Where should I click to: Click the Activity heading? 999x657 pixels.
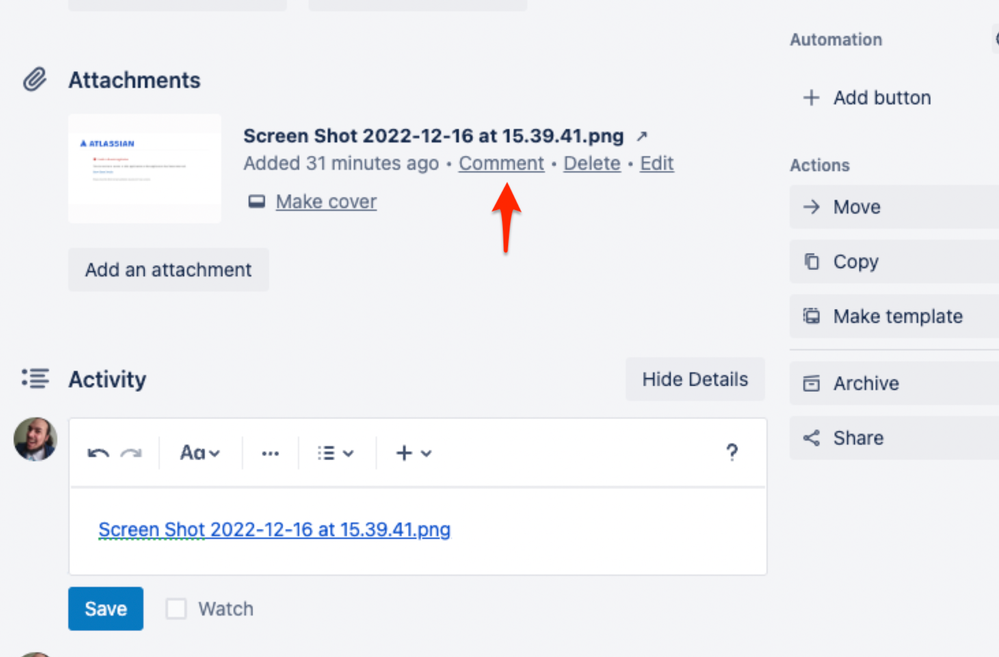pos(107,379)
